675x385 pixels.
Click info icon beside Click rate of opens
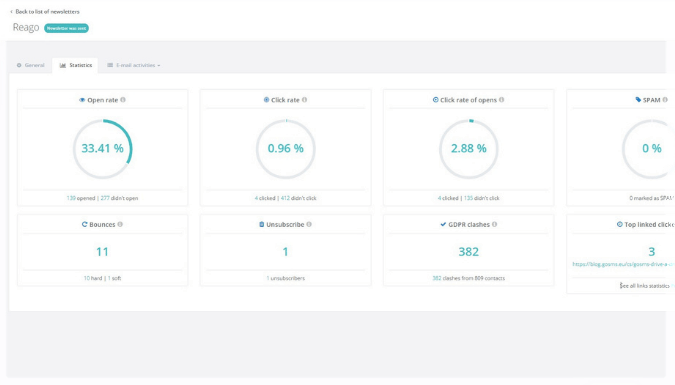click(x=502, y=100)
